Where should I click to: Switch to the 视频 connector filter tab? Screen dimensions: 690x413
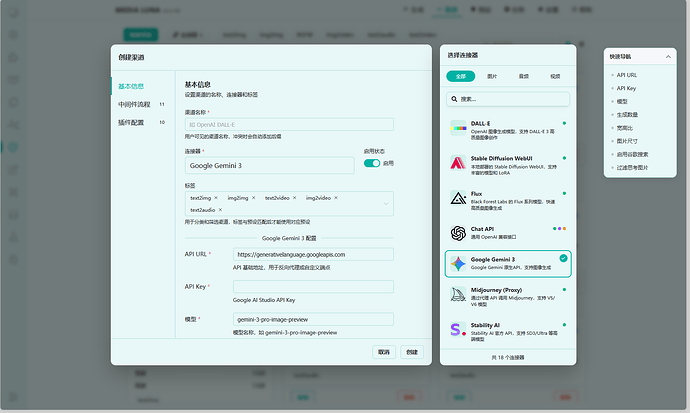(x=554, y=76)
